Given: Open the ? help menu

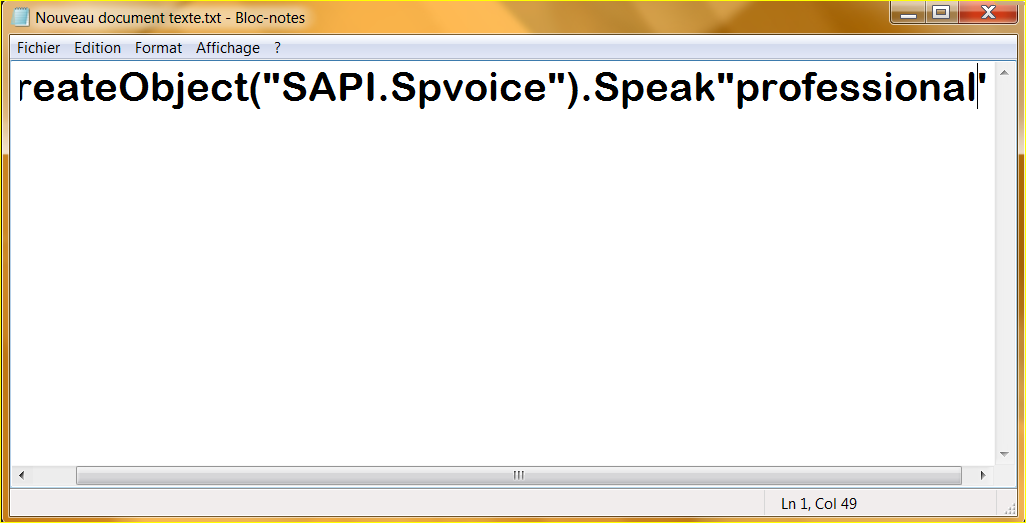Looking at the screenshot, I should (x=277, y=48).
